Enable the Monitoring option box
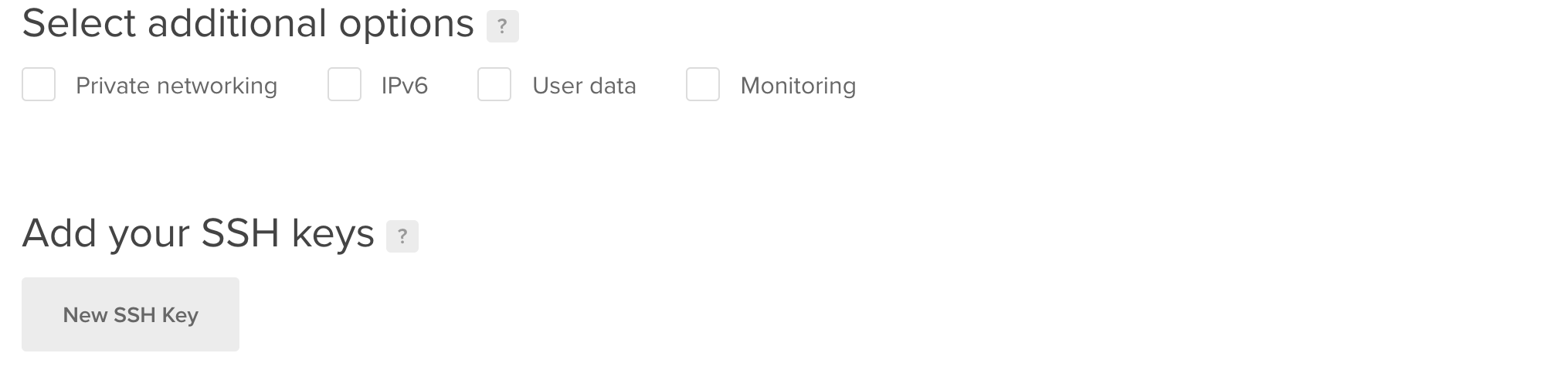 (x=703, y=84)
